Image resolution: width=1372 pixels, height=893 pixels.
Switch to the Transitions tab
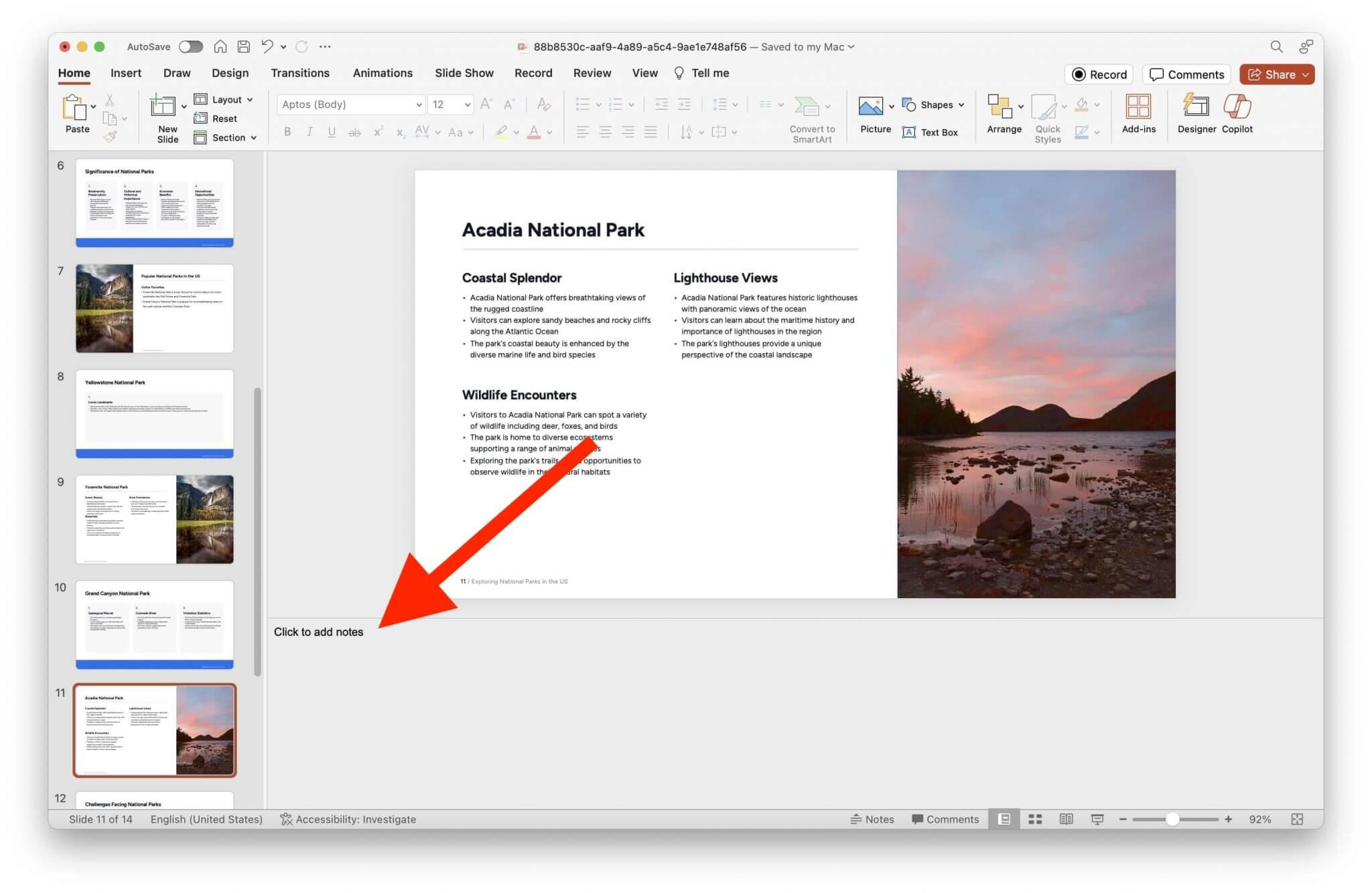300,72
